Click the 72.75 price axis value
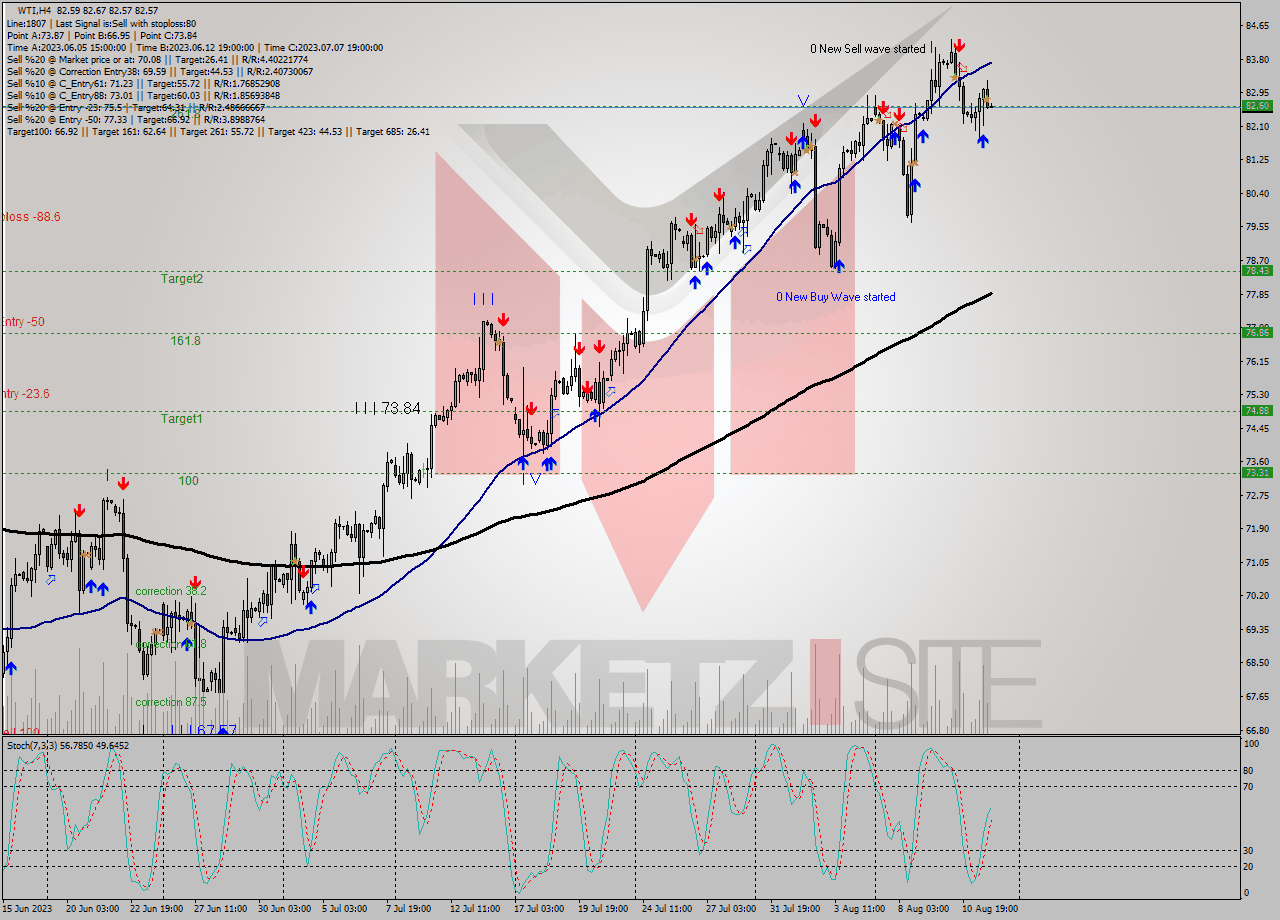Image resolution: width=1280 pixels, height=920 pixels. pyautogui.click(x=1257, y=495)
